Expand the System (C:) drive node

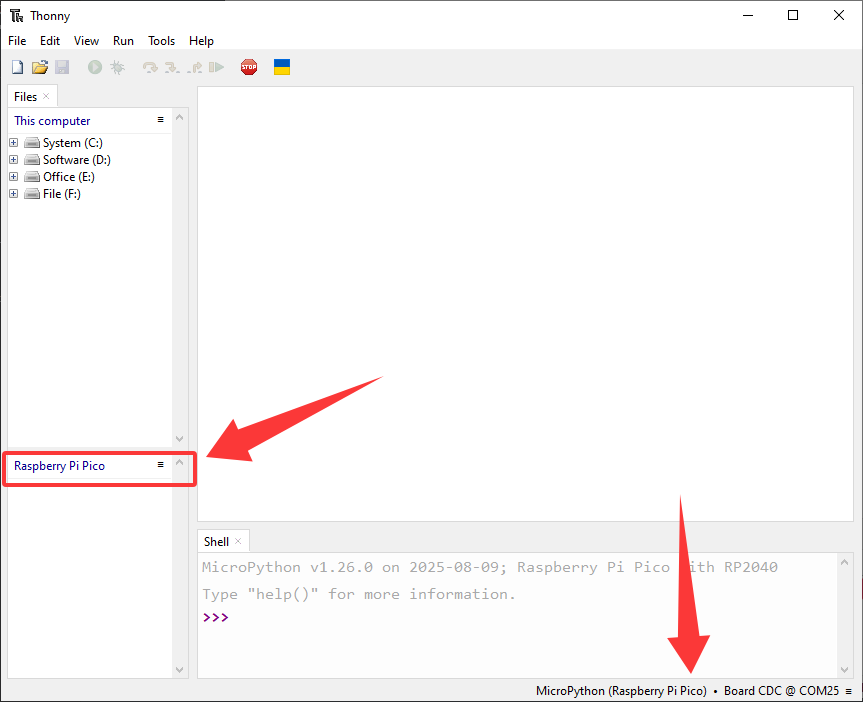14,143
